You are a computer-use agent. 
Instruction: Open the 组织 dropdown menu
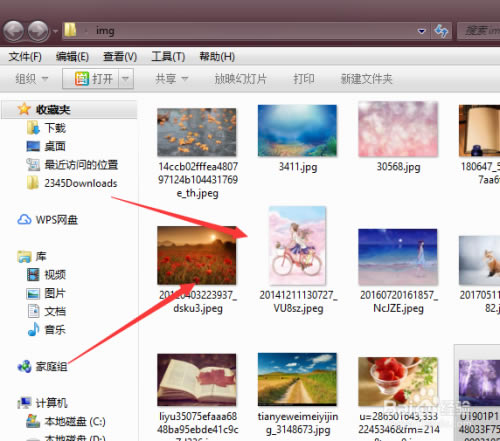[x=32, y=79]
